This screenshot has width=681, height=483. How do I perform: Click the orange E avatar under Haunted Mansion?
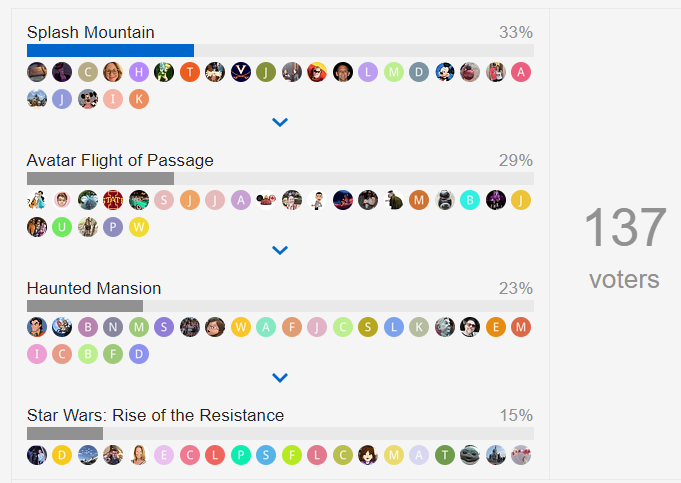point(496,327)
